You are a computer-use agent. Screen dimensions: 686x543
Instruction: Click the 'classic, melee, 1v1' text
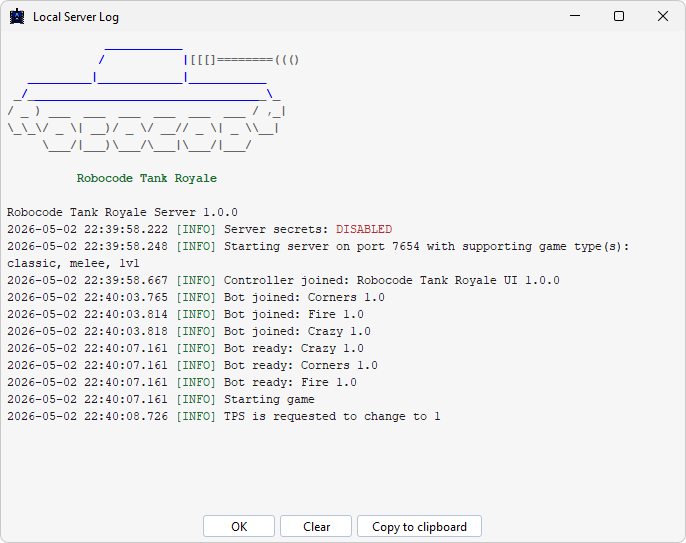[73, 263]
